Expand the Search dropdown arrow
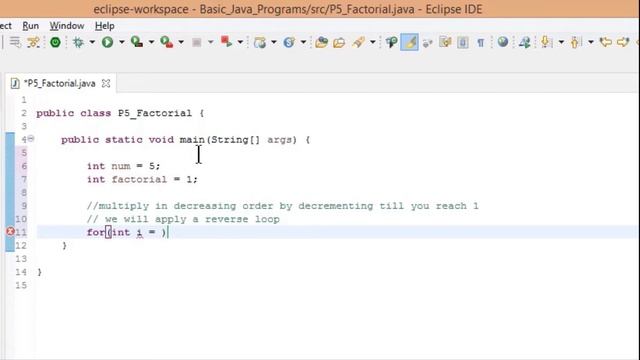Screen dimensions: 640x360 [373, 42]
